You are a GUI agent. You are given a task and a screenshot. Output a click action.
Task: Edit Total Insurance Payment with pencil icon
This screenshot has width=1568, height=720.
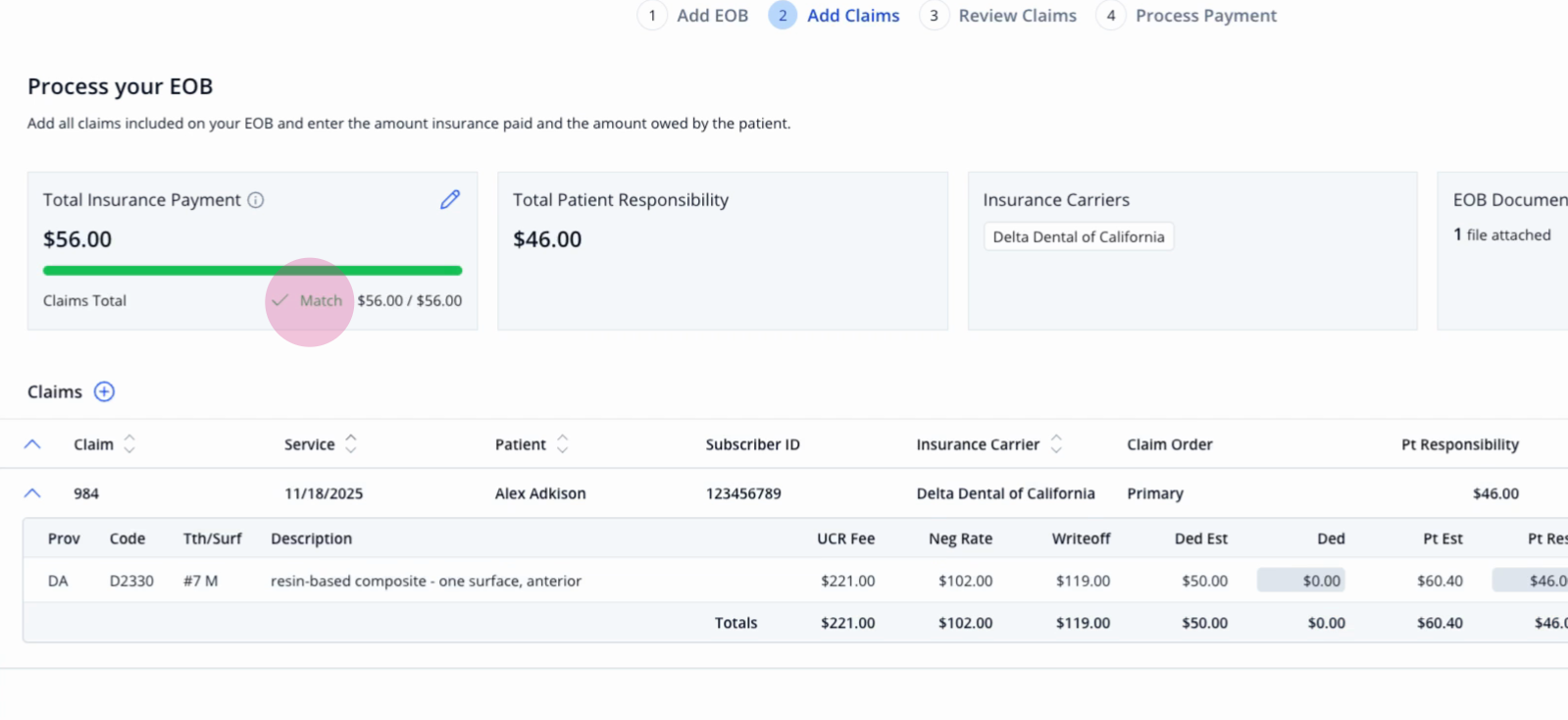(x=450, y=200)
